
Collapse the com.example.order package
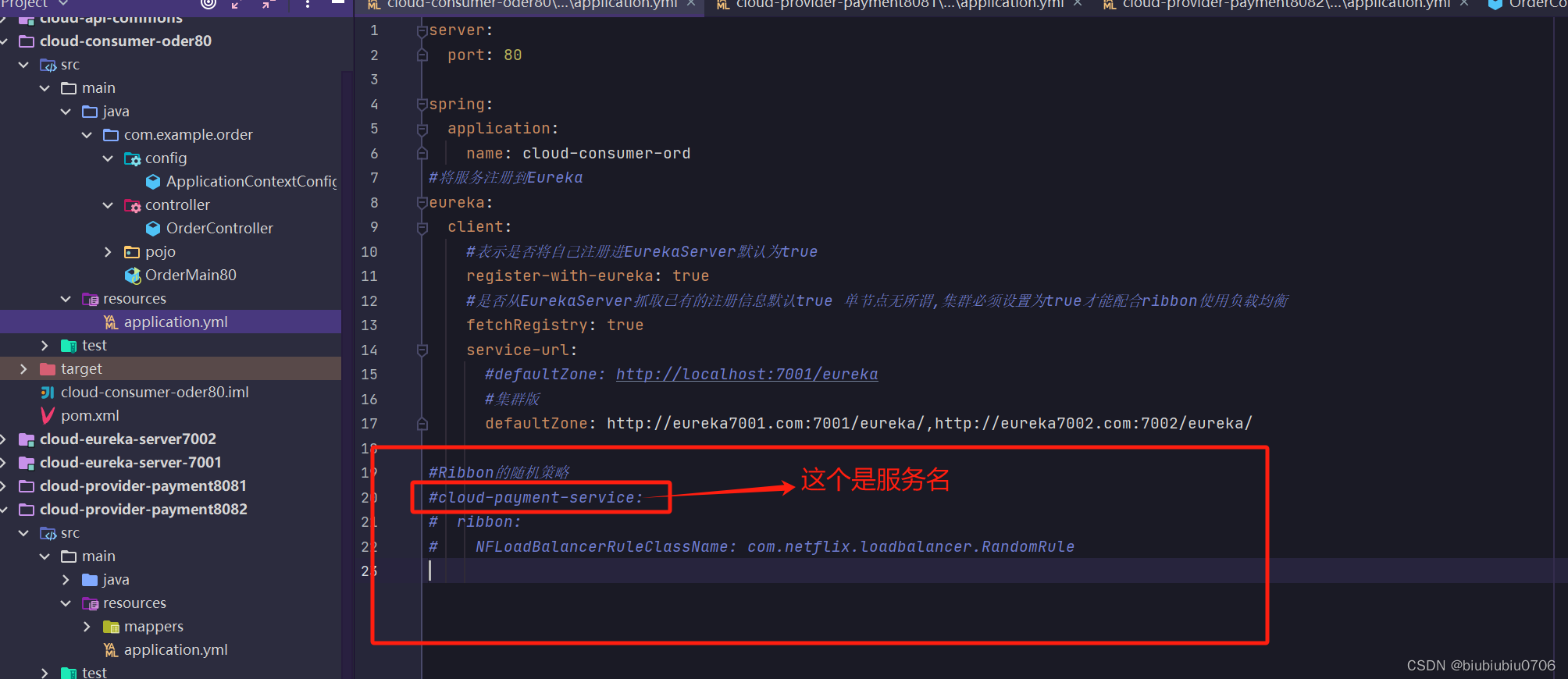[x=87, y=135]
